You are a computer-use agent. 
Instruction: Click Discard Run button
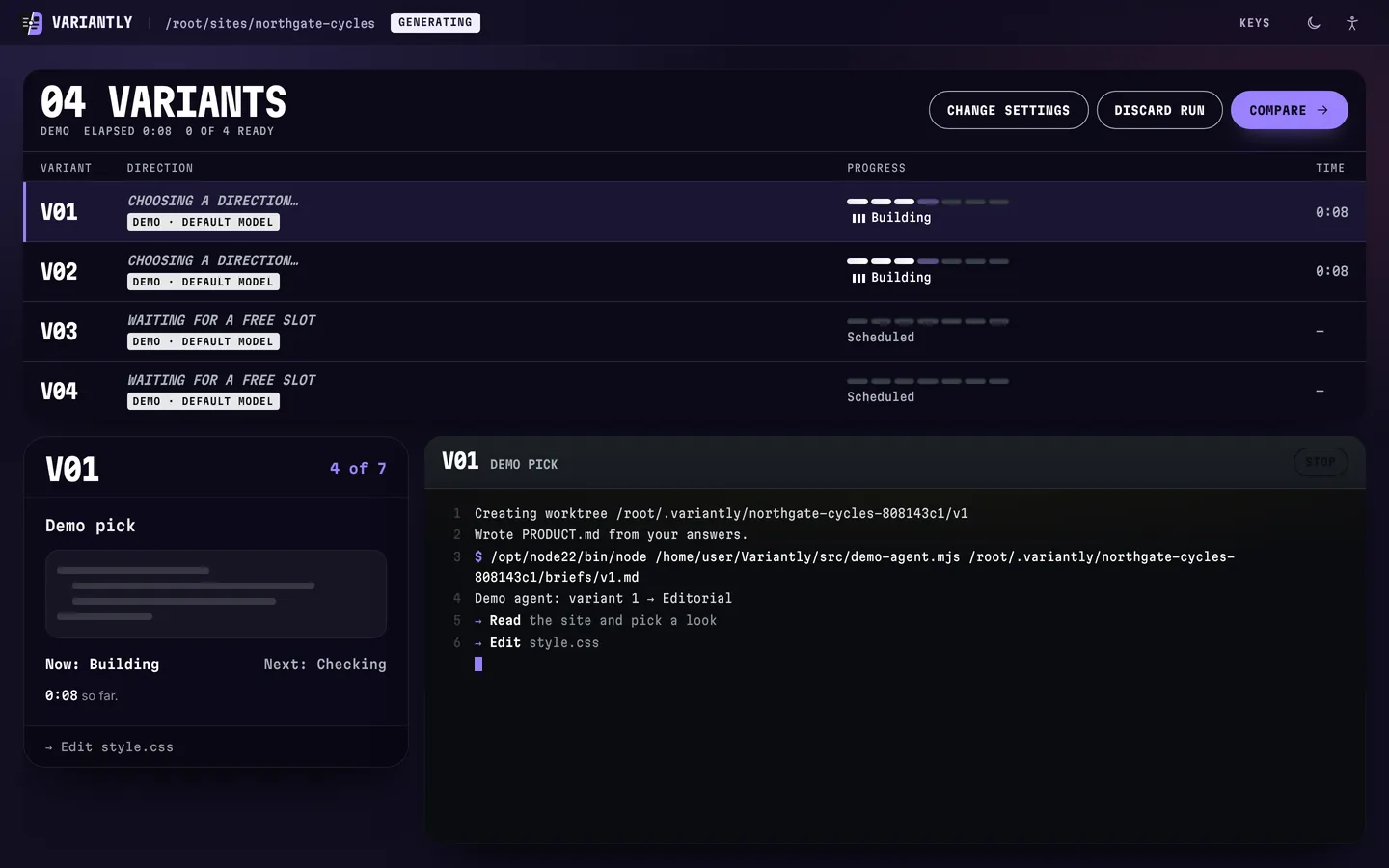click(1159, 110)
